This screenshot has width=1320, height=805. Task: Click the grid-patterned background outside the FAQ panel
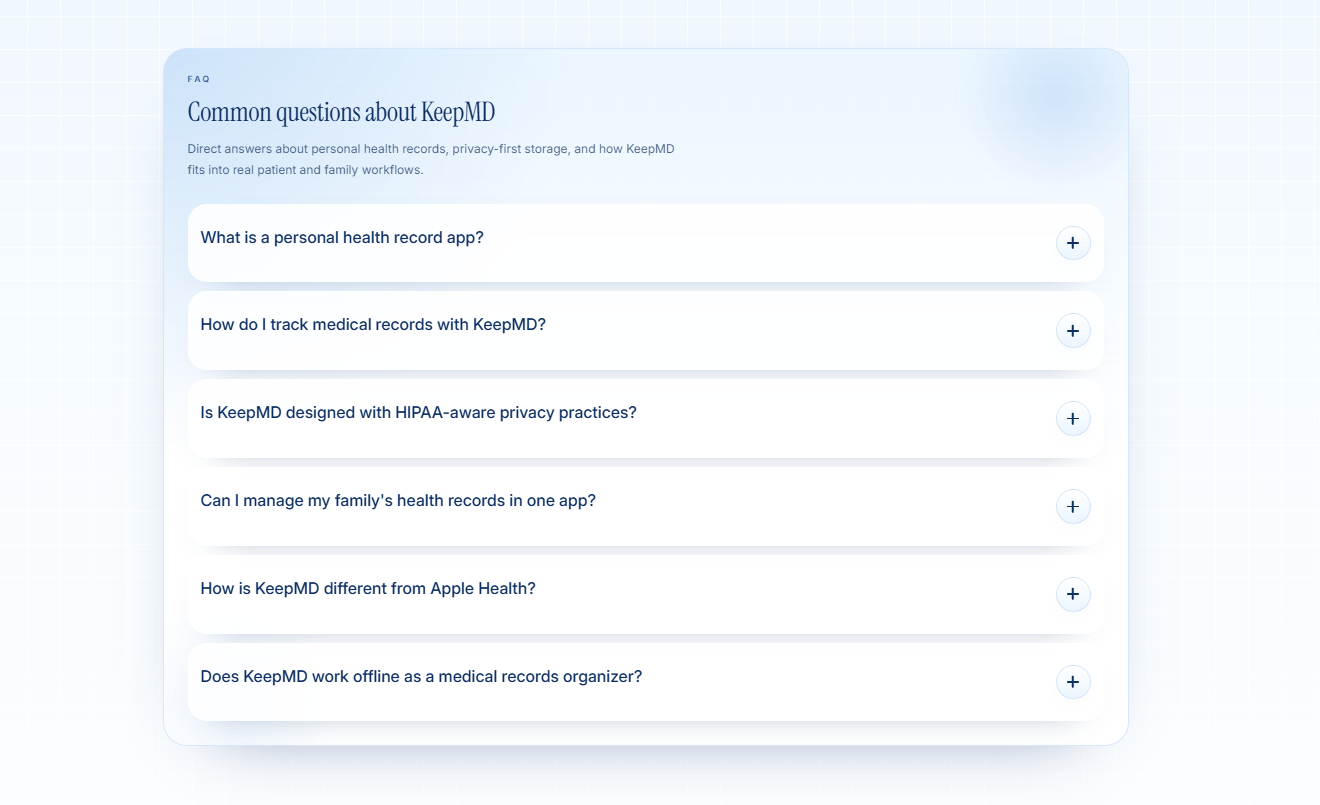(80, 400)
